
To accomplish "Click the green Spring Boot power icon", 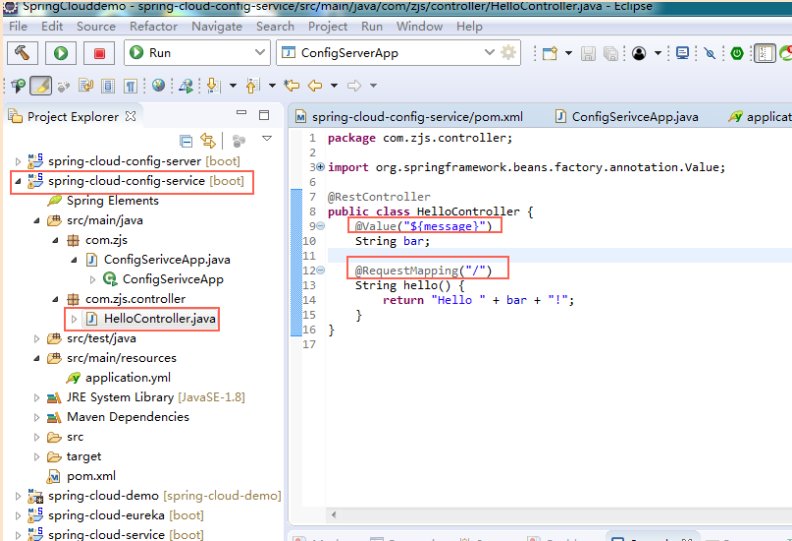I will coord(737,53).
